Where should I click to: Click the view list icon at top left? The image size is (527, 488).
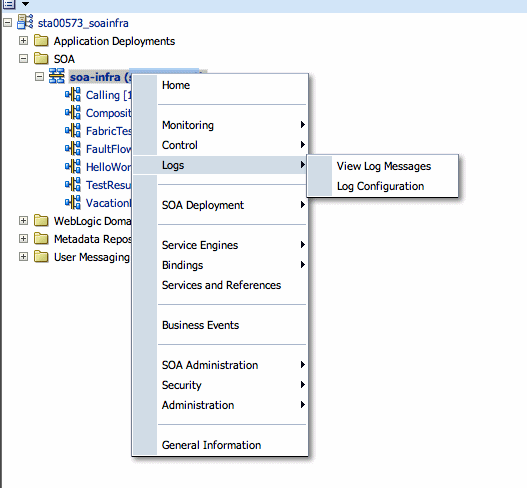9,4
